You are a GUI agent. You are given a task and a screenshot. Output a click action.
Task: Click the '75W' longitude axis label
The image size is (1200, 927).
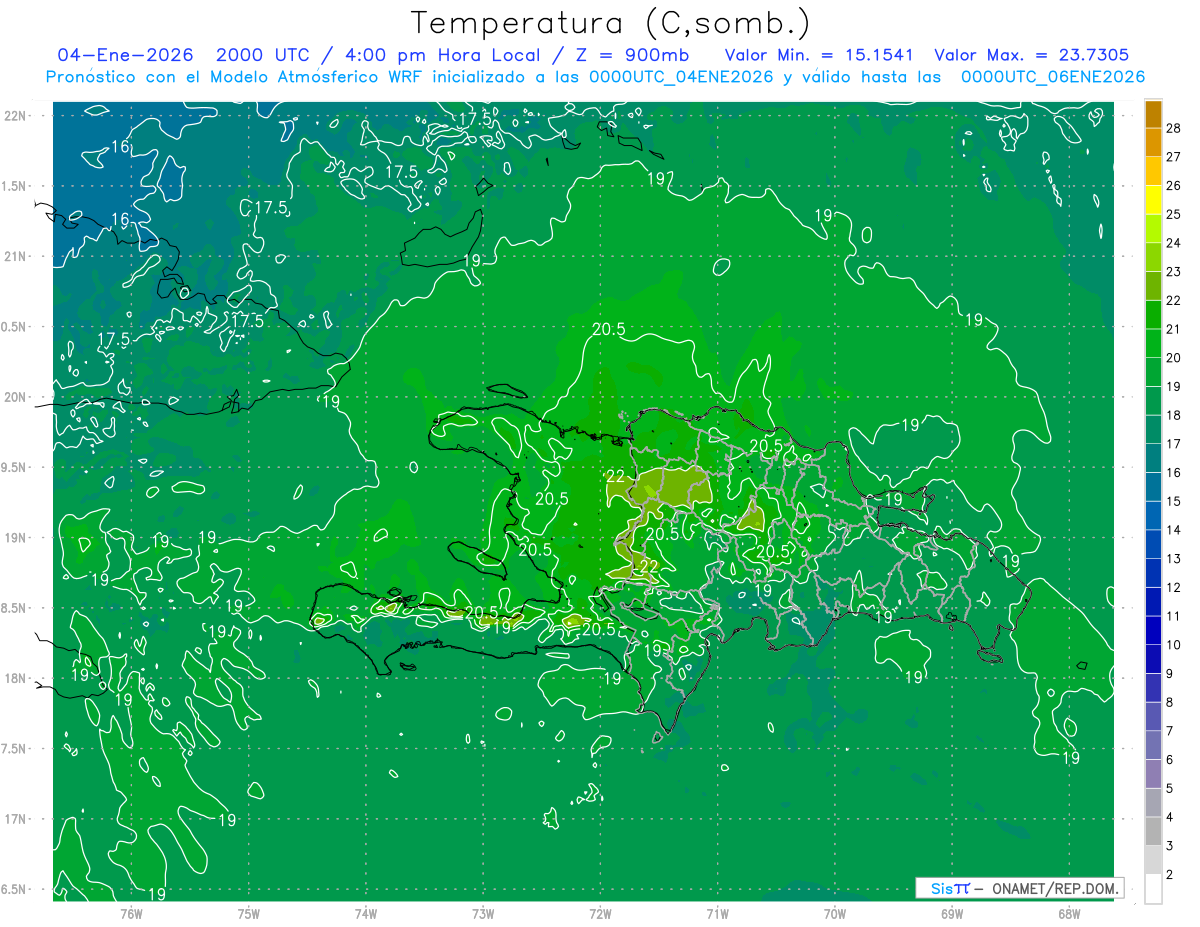248,913
